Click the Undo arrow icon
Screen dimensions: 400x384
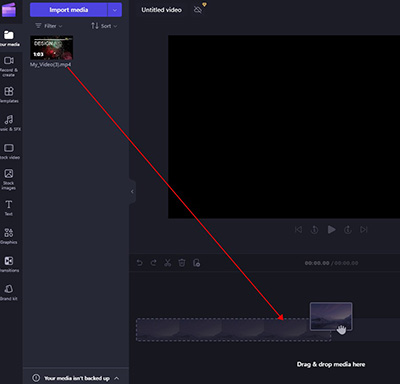(x=140, y=263)
